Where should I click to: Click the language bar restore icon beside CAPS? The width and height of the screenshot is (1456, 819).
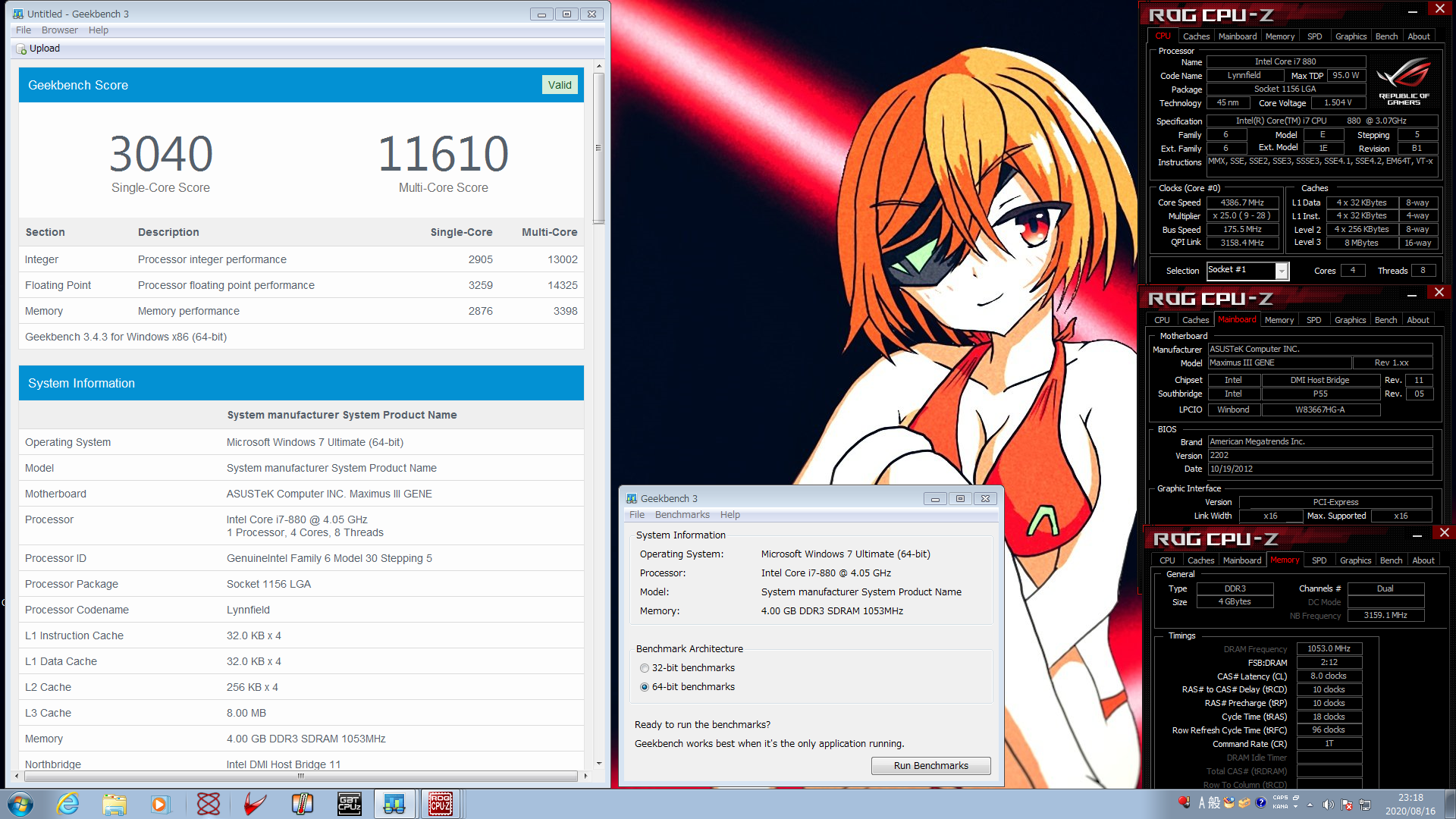pos(1297,798)
